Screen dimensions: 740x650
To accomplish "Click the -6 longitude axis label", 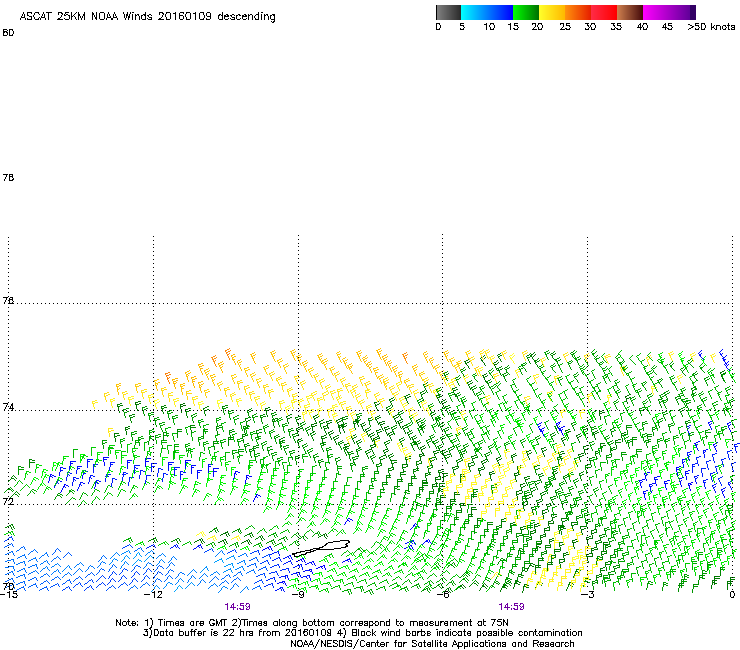I will coord(443,594).
